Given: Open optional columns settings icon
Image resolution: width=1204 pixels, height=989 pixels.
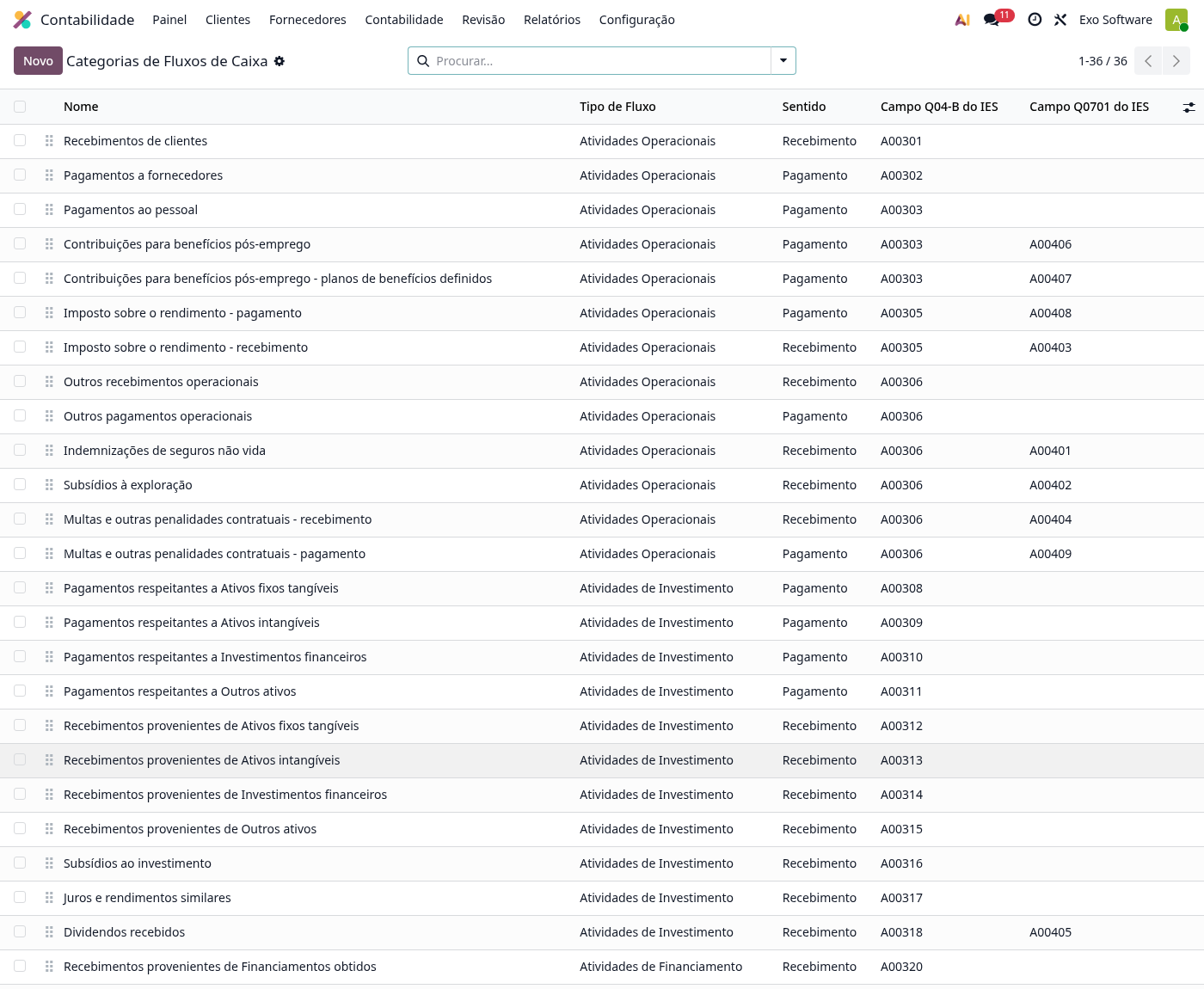Looking at the screenshot, I should 1189,107.
